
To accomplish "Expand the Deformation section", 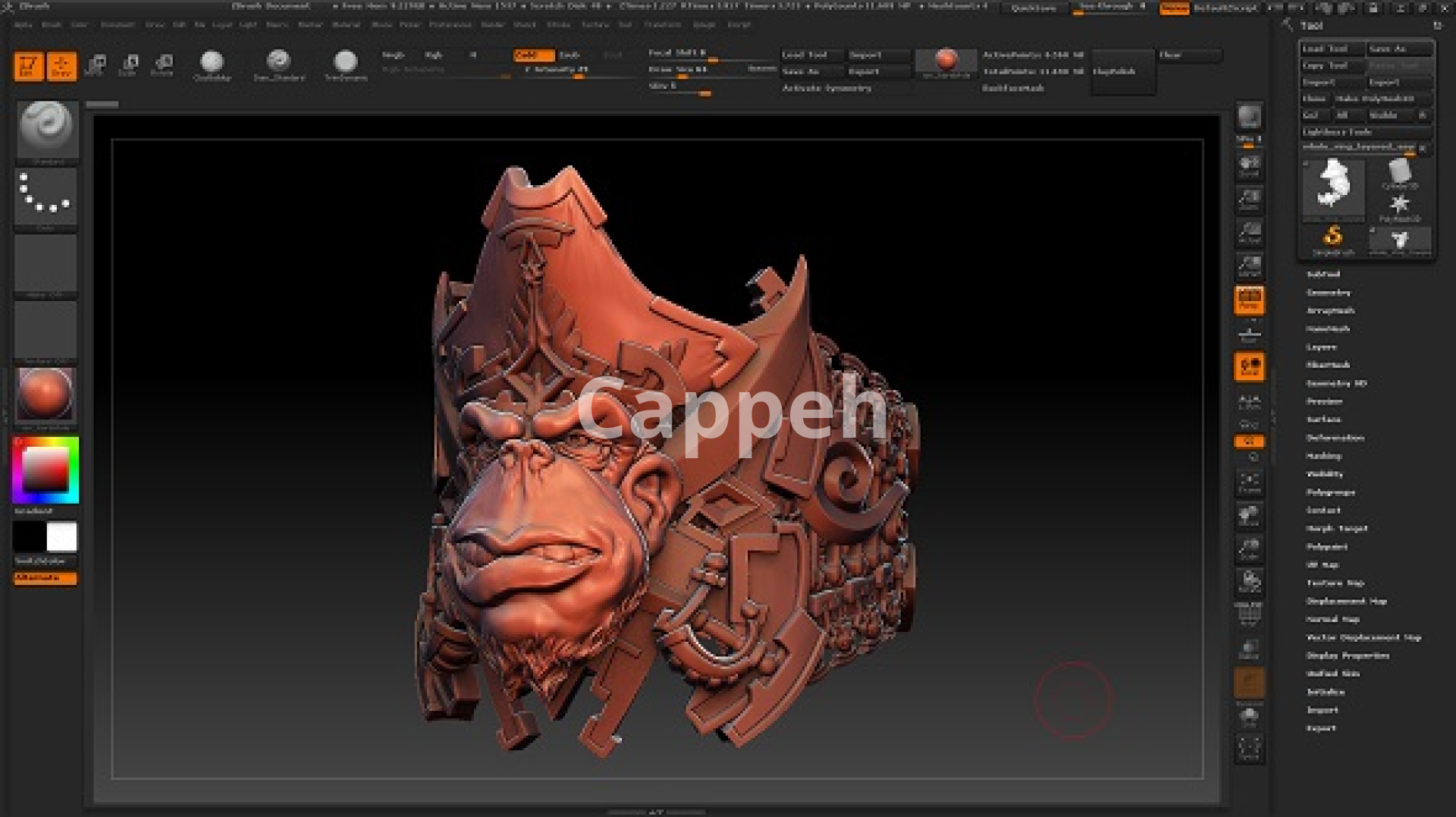I will [1335, 438].
